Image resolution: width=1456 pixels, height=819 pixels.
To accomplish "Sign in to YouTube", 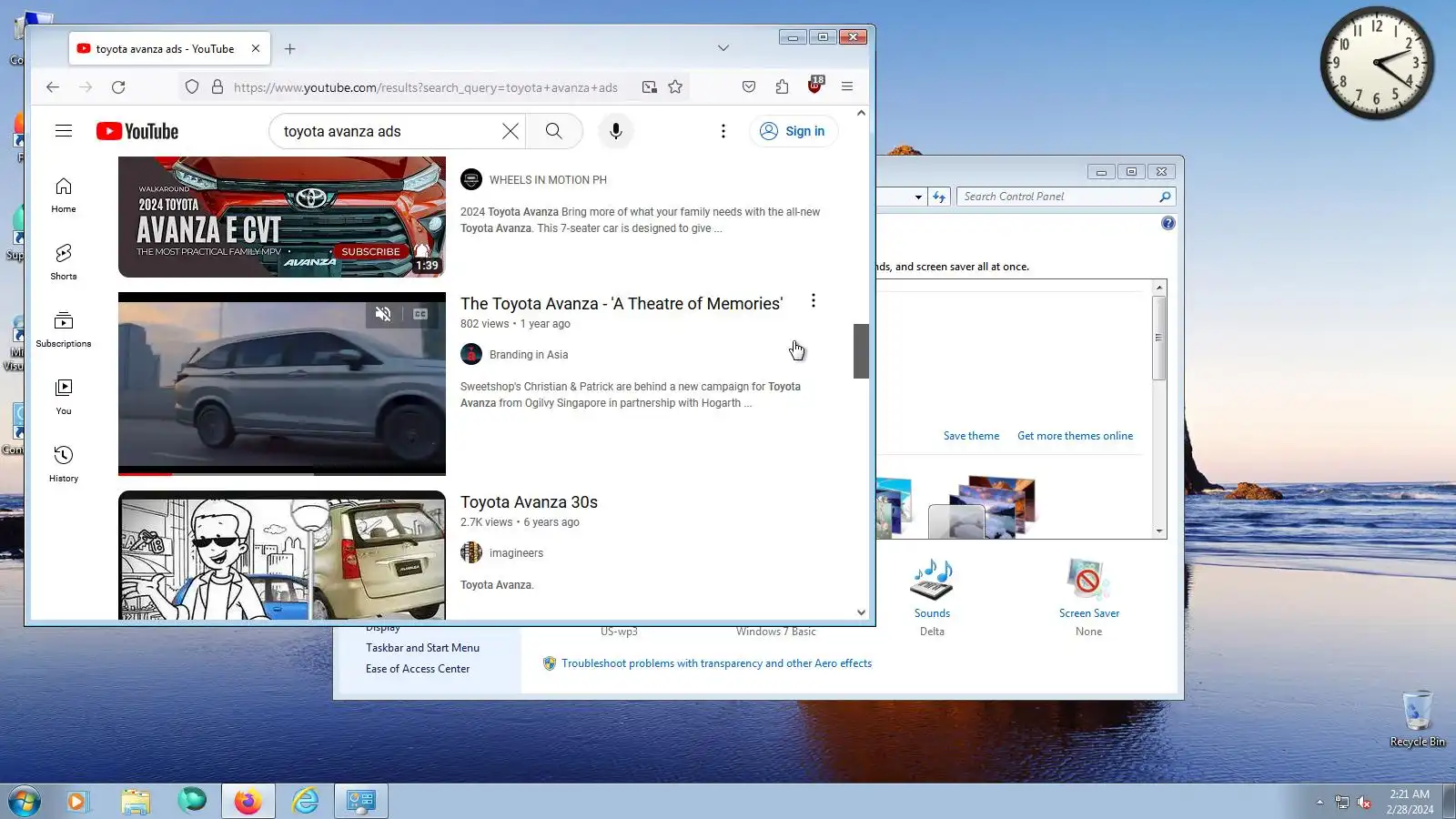I will pyautogui.click(x=794, y=131).
